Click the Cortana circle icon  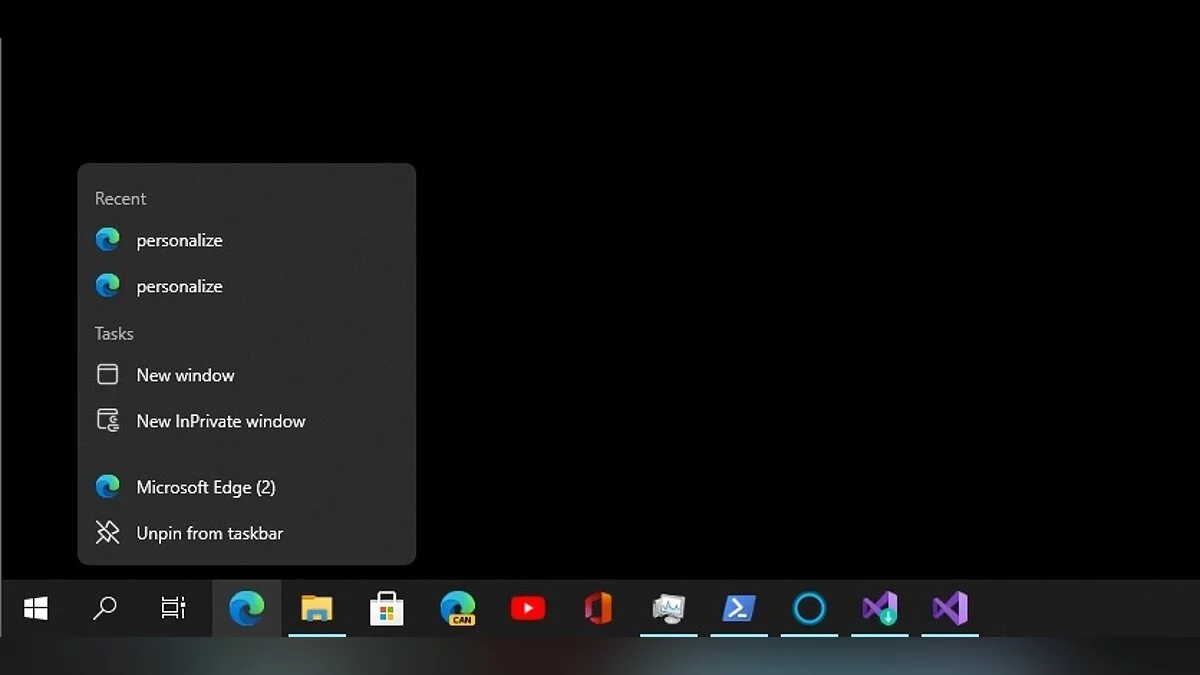point(809,608)
